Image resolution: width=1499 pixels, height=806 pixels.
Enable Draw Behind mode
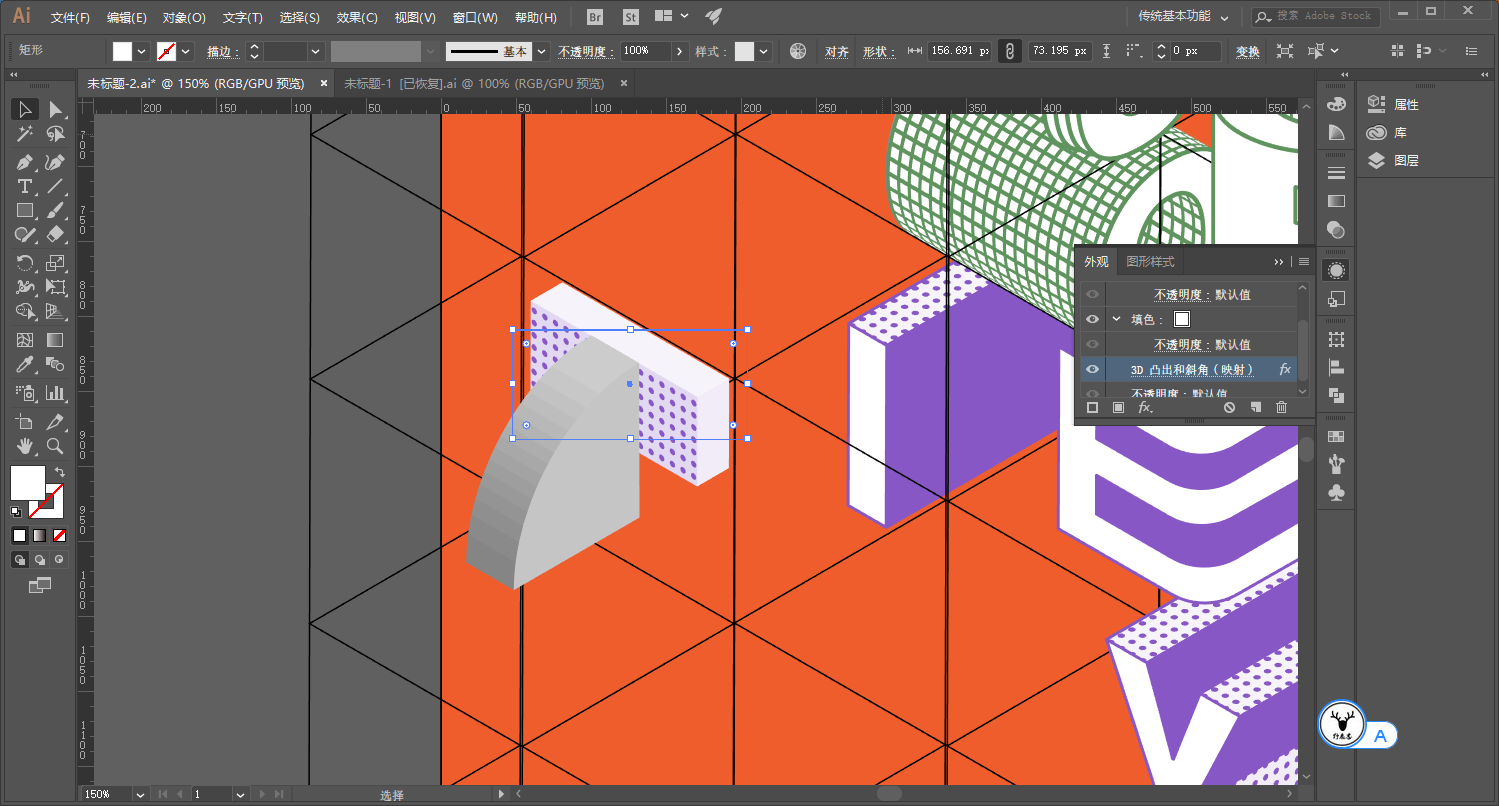point(39,560)
